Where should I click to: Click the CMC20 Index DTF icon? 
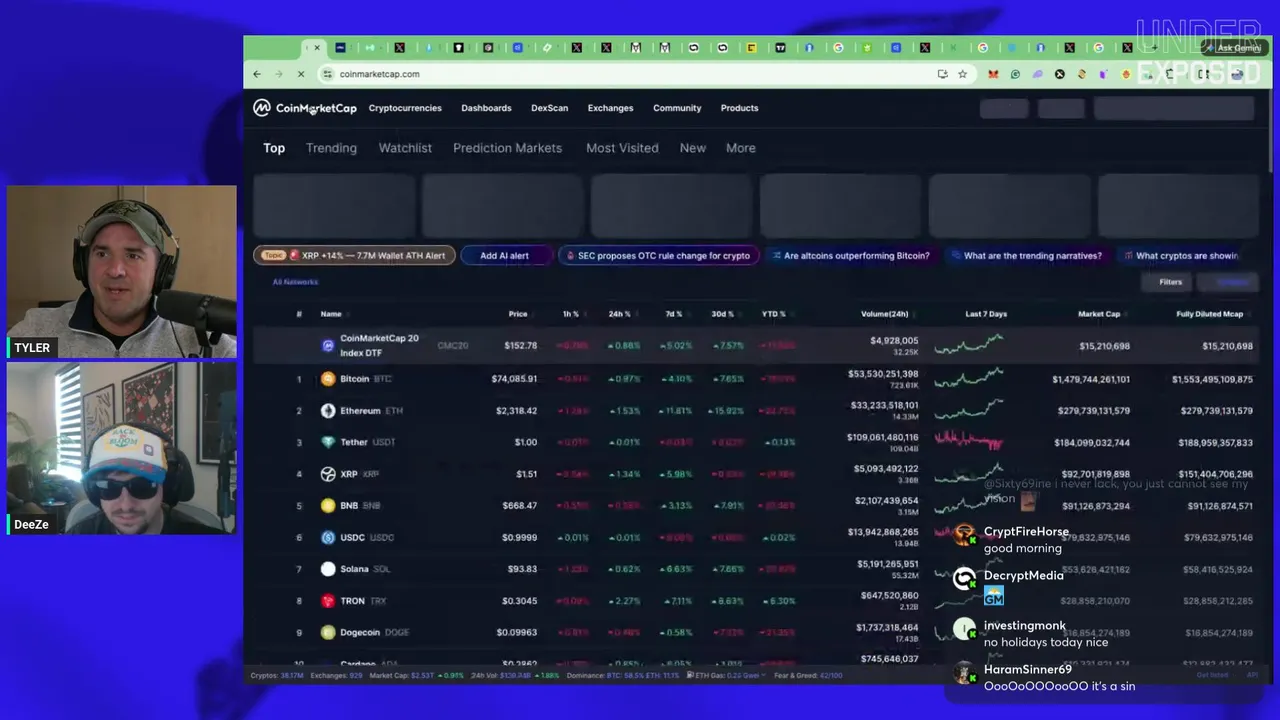click(x=328, y=345)
